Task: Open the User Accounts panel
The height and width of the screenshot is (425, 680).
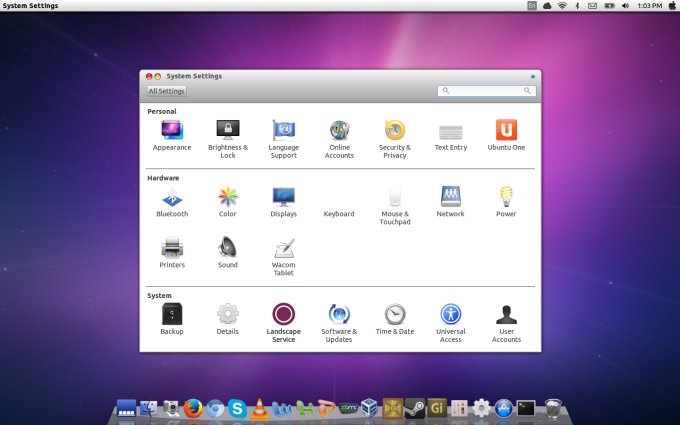Action: (506, 315)
